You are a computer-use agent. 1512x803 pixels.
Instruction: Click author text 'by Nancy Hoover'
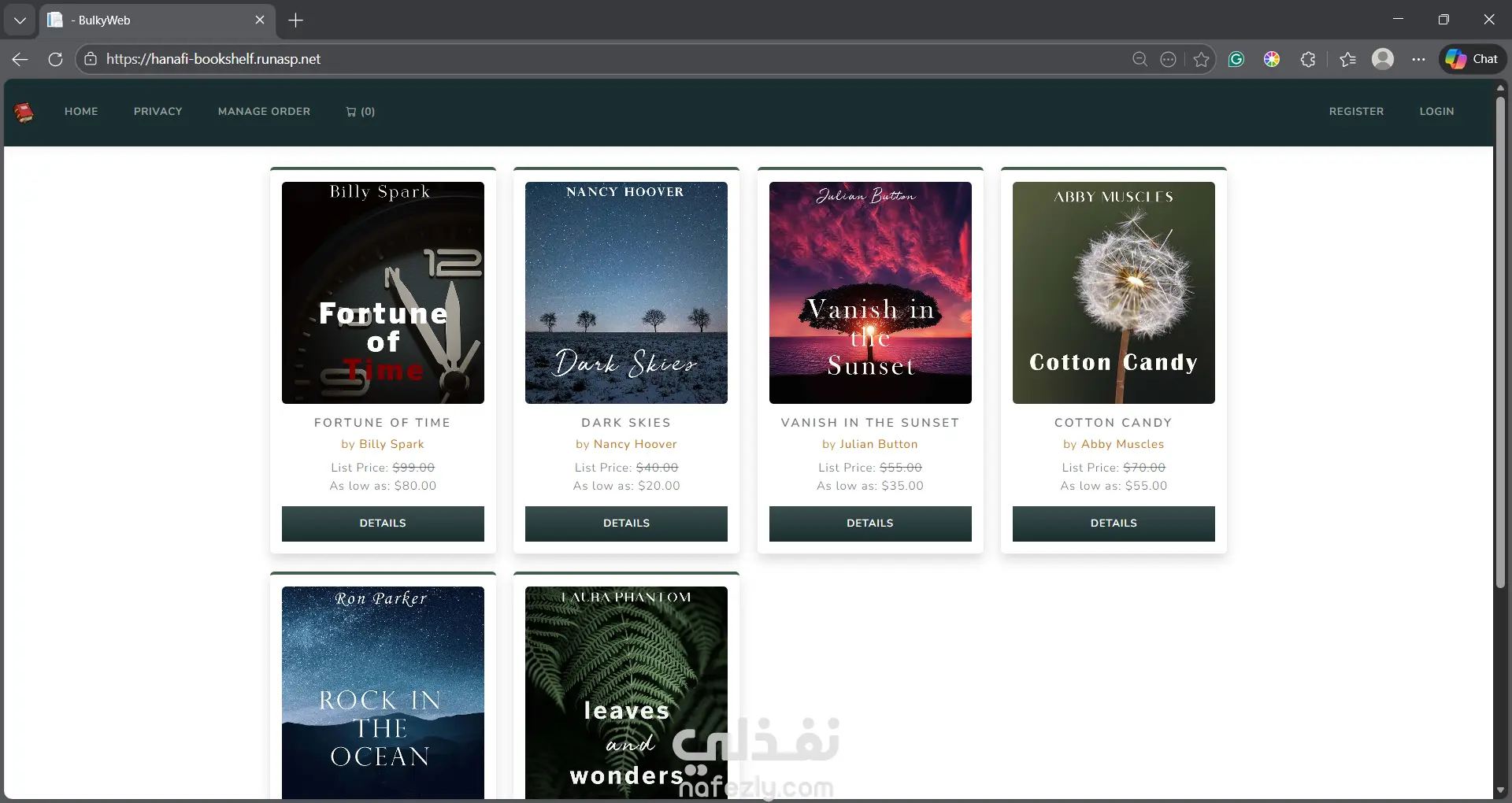626,444
